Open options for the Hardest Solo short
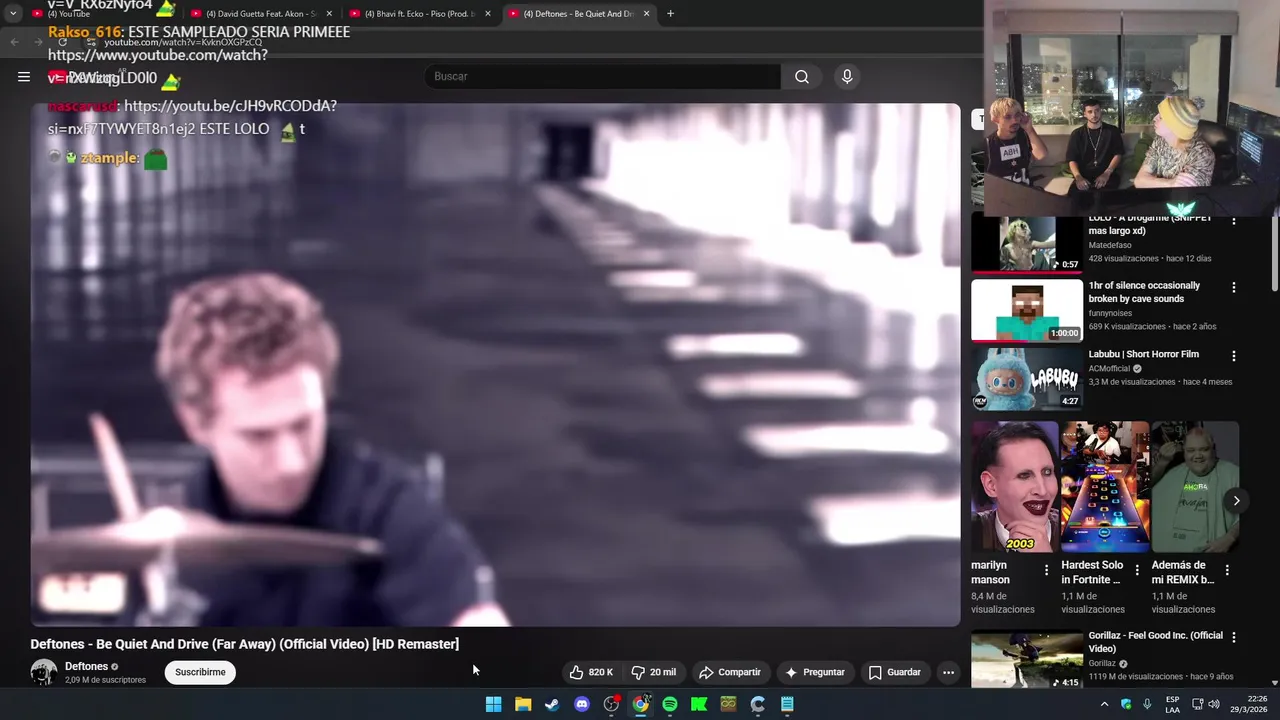Screen dimensions: 1280x720 [1137, 570]
